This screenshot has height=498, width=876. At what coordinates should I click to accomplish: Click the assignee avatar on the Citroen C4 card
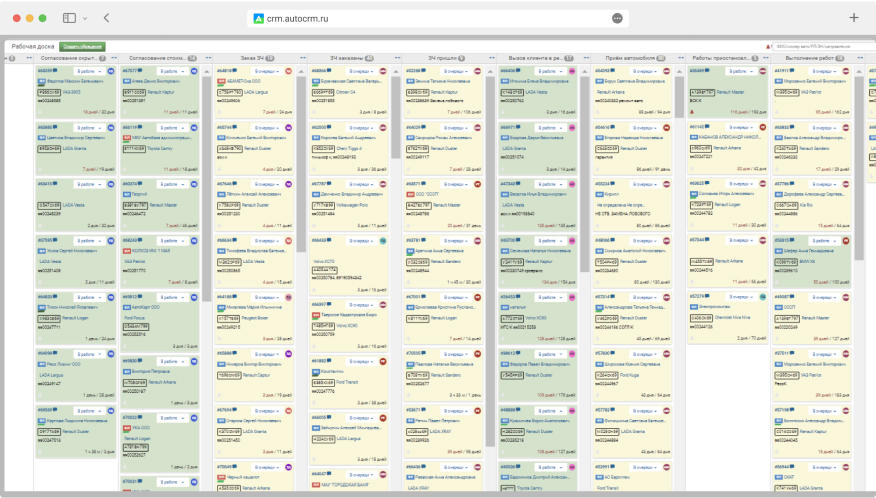[x=383, y=72]
